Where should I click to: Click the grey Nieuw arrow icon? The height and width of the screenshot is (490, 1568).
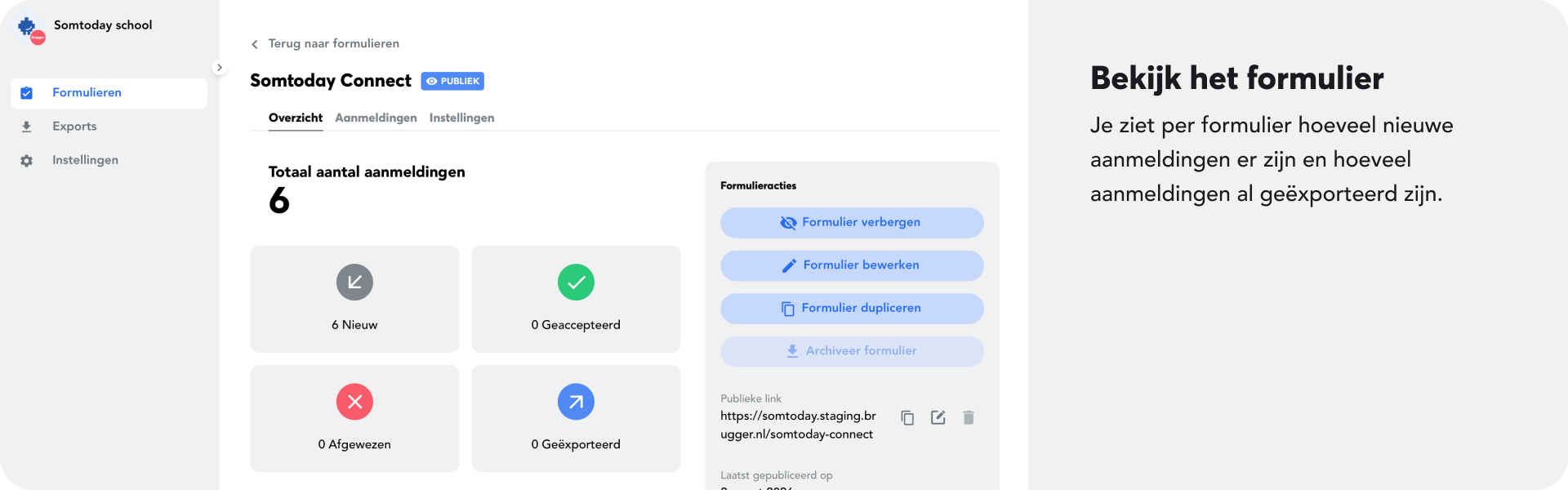(x=354, y=283)
